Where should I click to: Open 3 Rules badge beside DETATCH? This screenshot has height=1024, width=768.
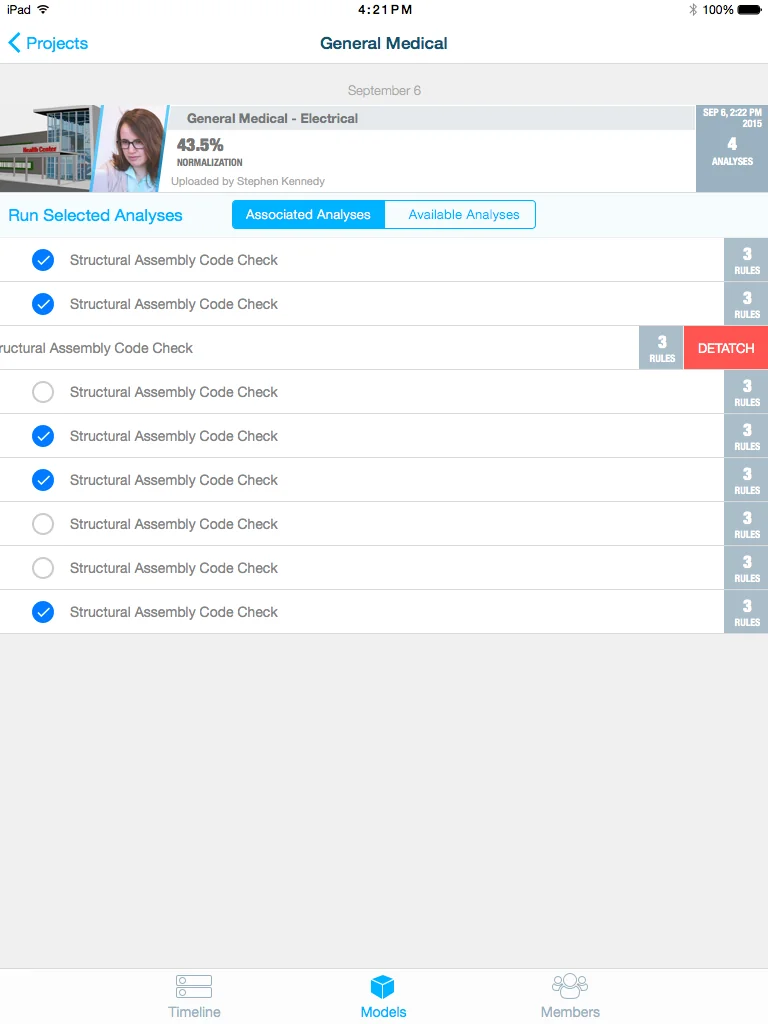pyautogui.click(x=662, y=348)
